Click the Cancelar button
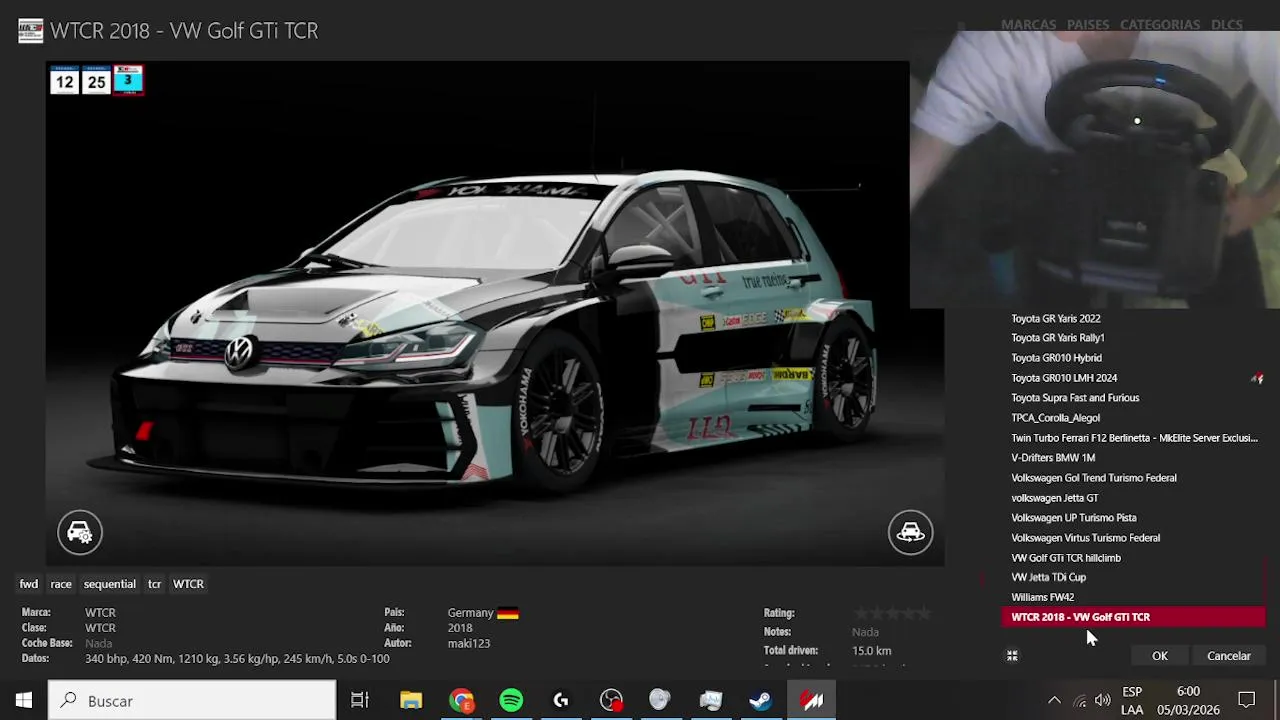 1228,656
